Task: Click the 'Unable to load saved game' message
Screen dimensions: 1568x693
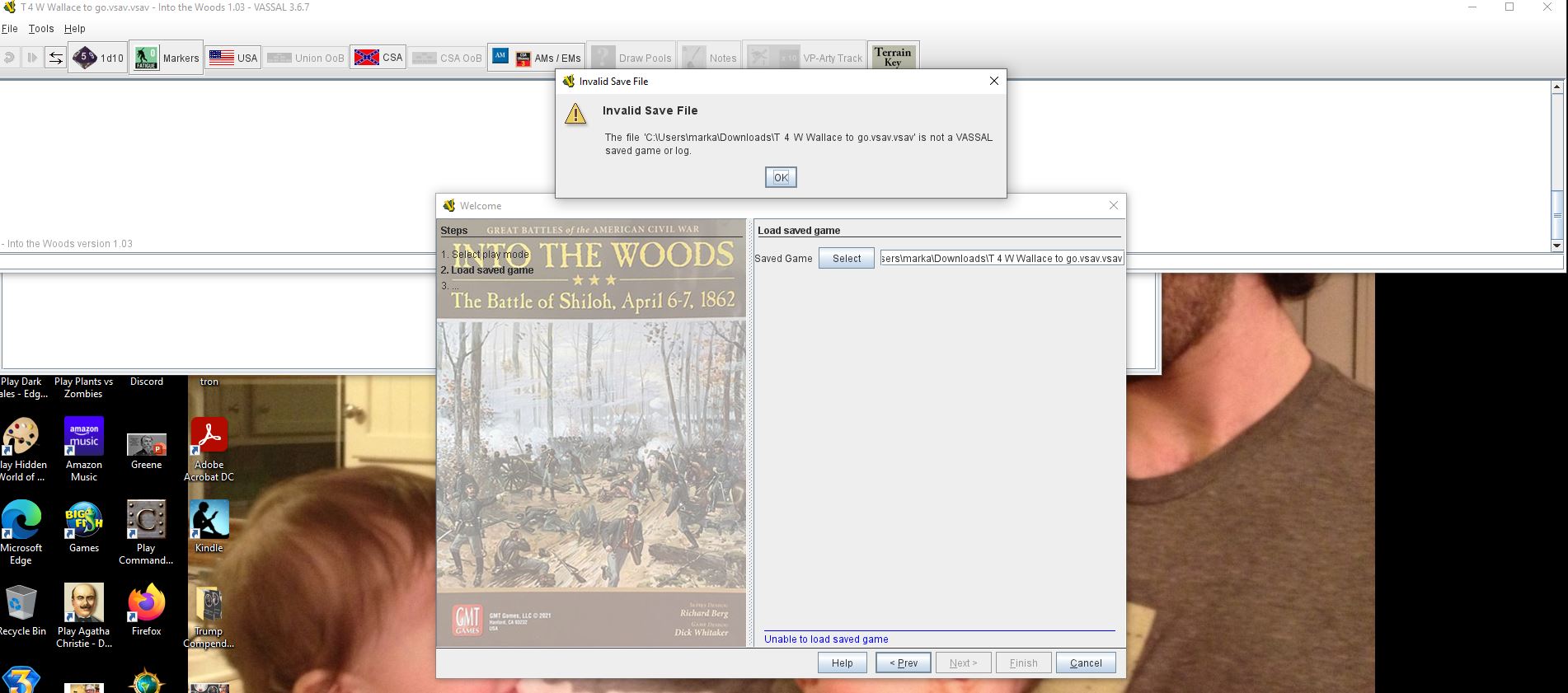Action: tap(826, 639)
